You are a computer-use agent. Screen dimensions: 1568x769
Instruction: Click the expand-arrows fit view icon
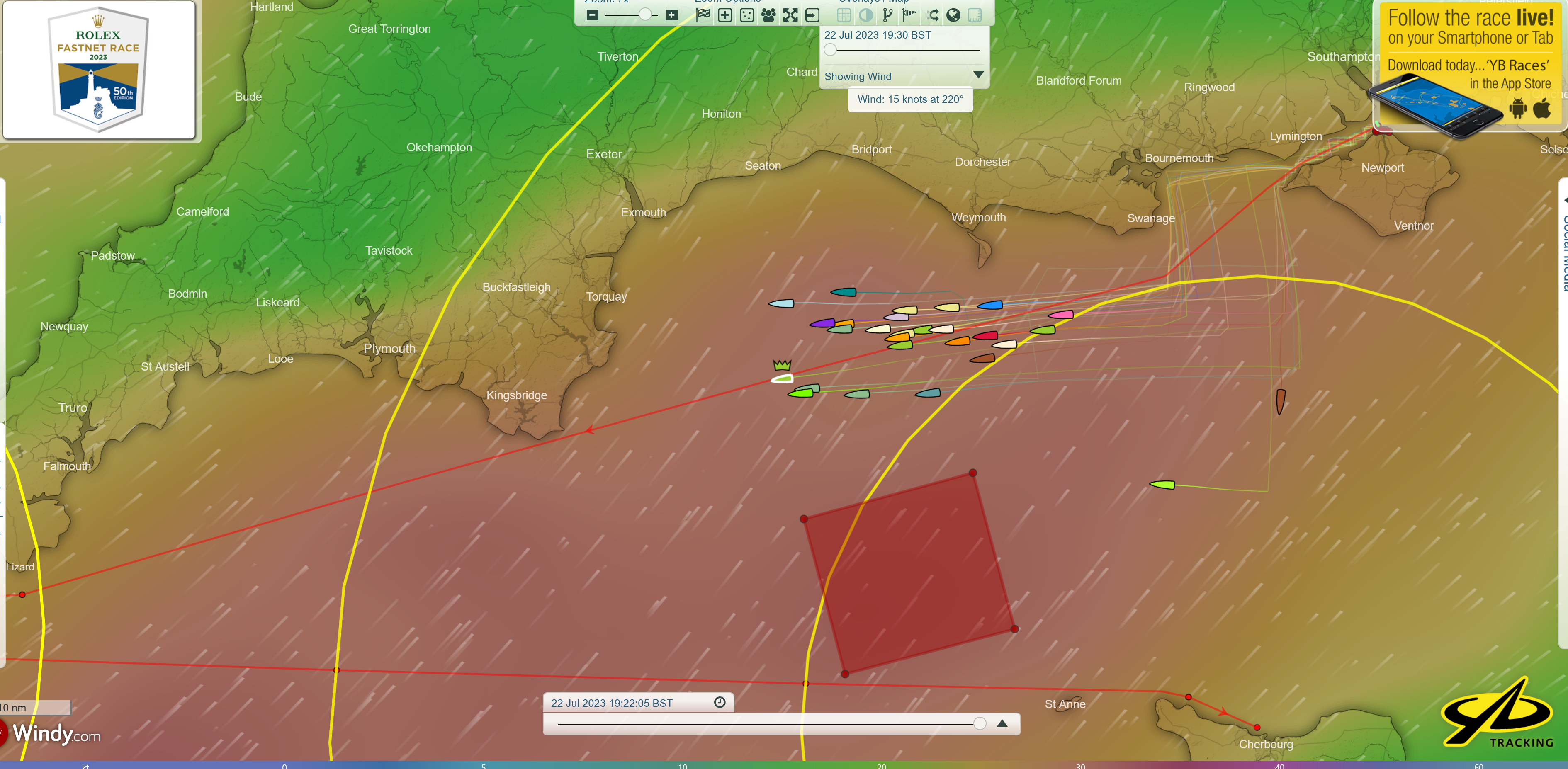(x=791, y=15)
